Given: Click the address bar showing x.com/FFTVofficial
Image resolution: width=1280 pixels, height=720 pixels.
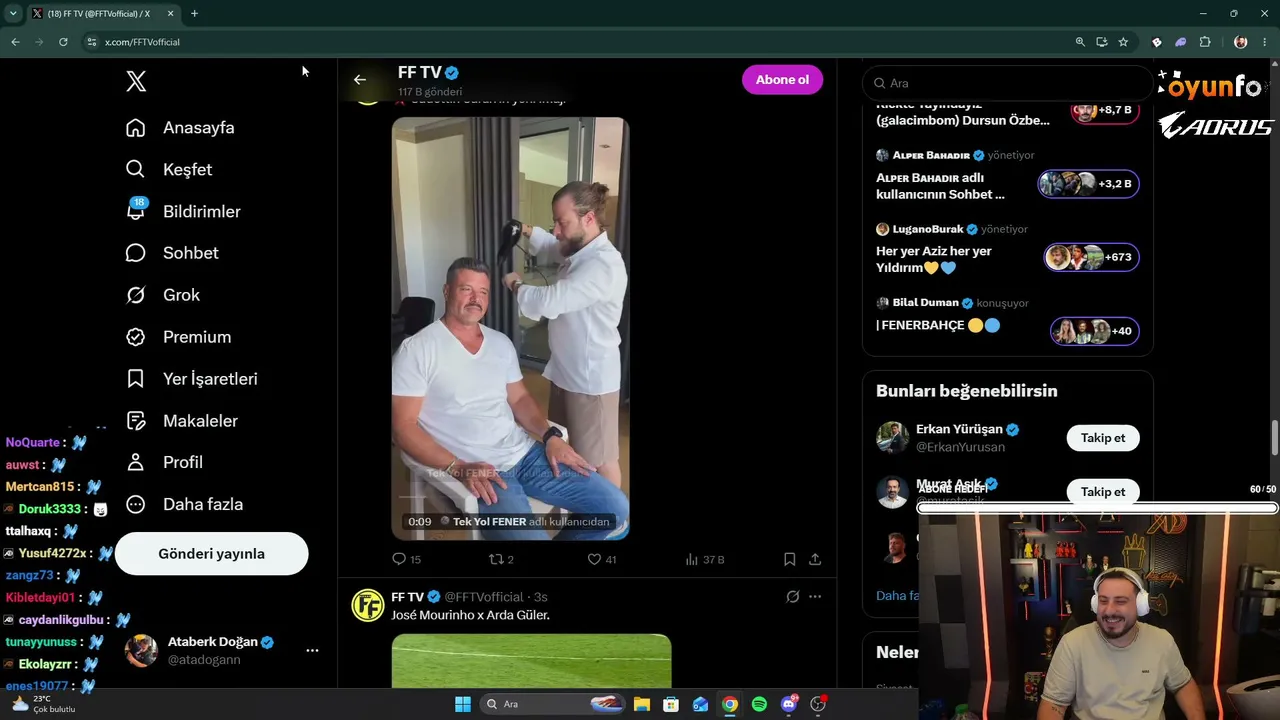Looking at the screenshot, I should click(x=142, y=42).
